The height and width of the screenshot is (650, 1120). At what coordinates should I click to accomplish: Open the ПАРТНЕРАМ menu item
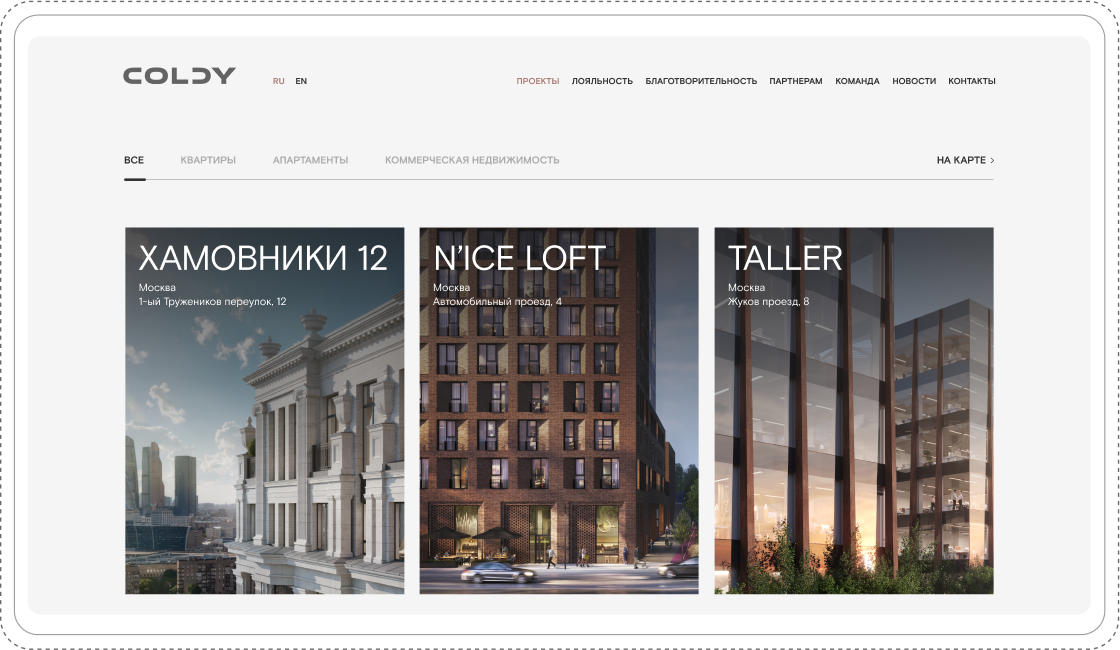[796, 81]
